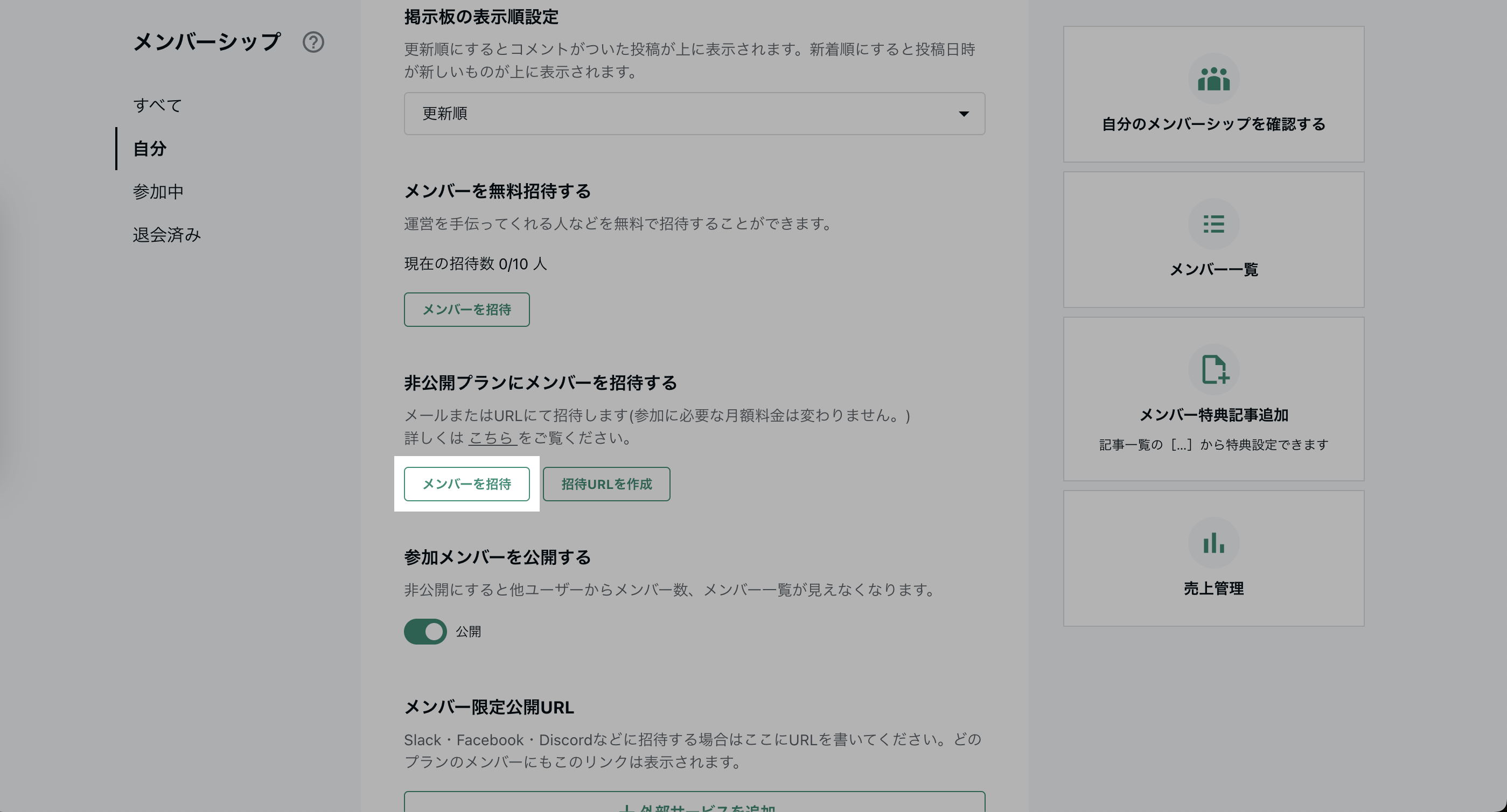Image resolution: width=1507 pixels, height=812 pixels.
Task: Select 参加中 in the membership sidebar
Action: (x=158, y=192)
